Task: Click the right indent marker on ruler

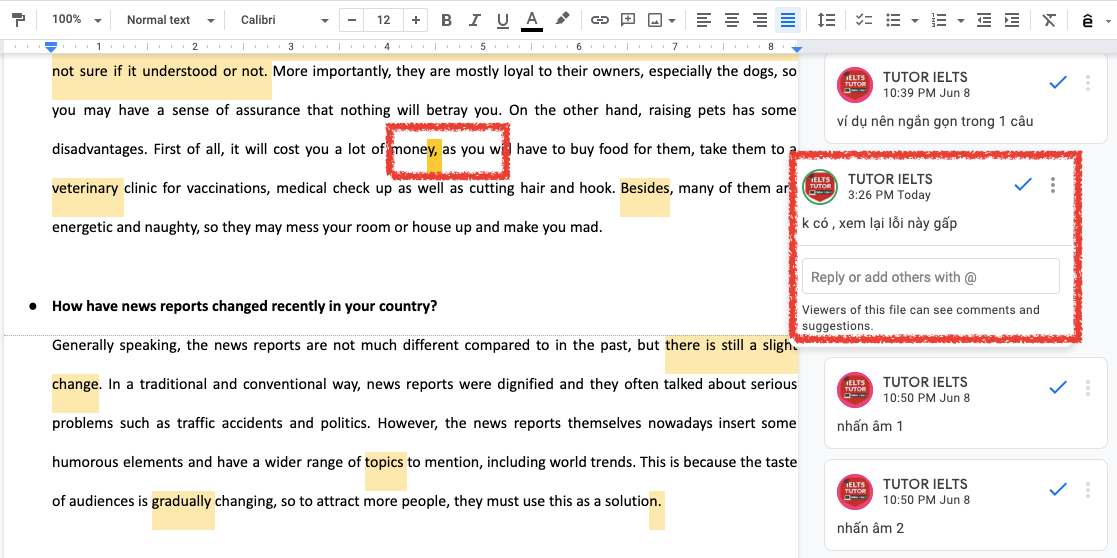Action: 797,48
